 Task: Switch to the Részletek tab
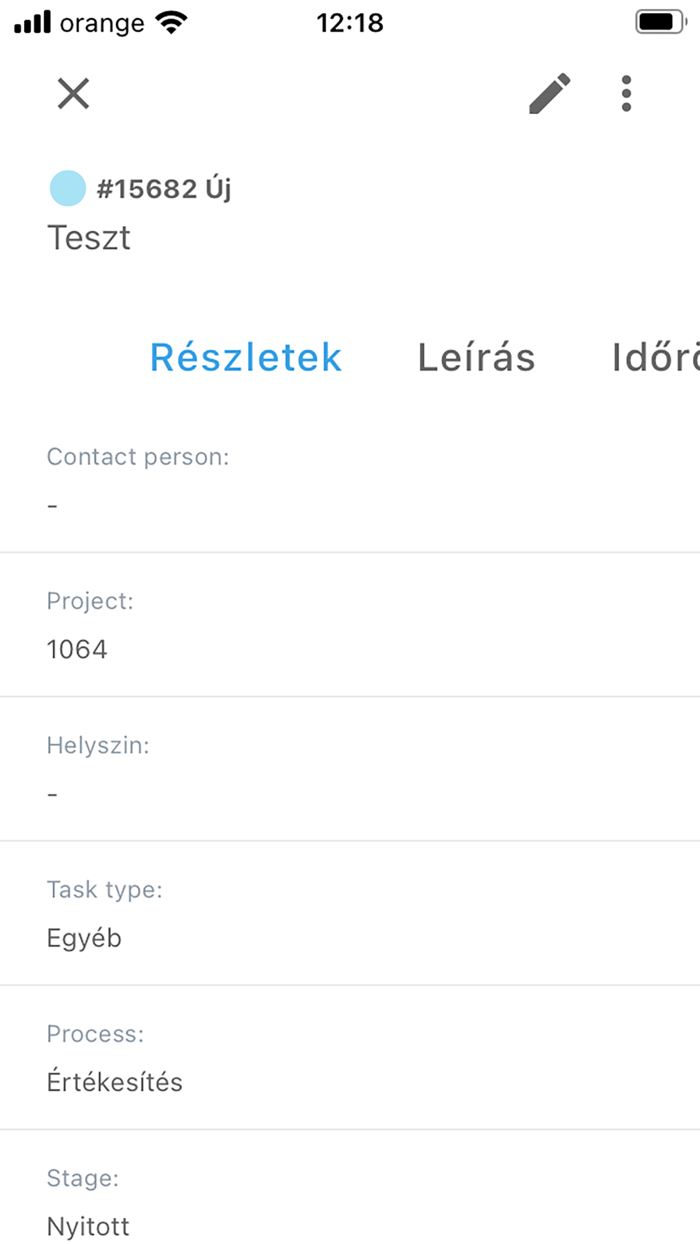click(246, 358)
